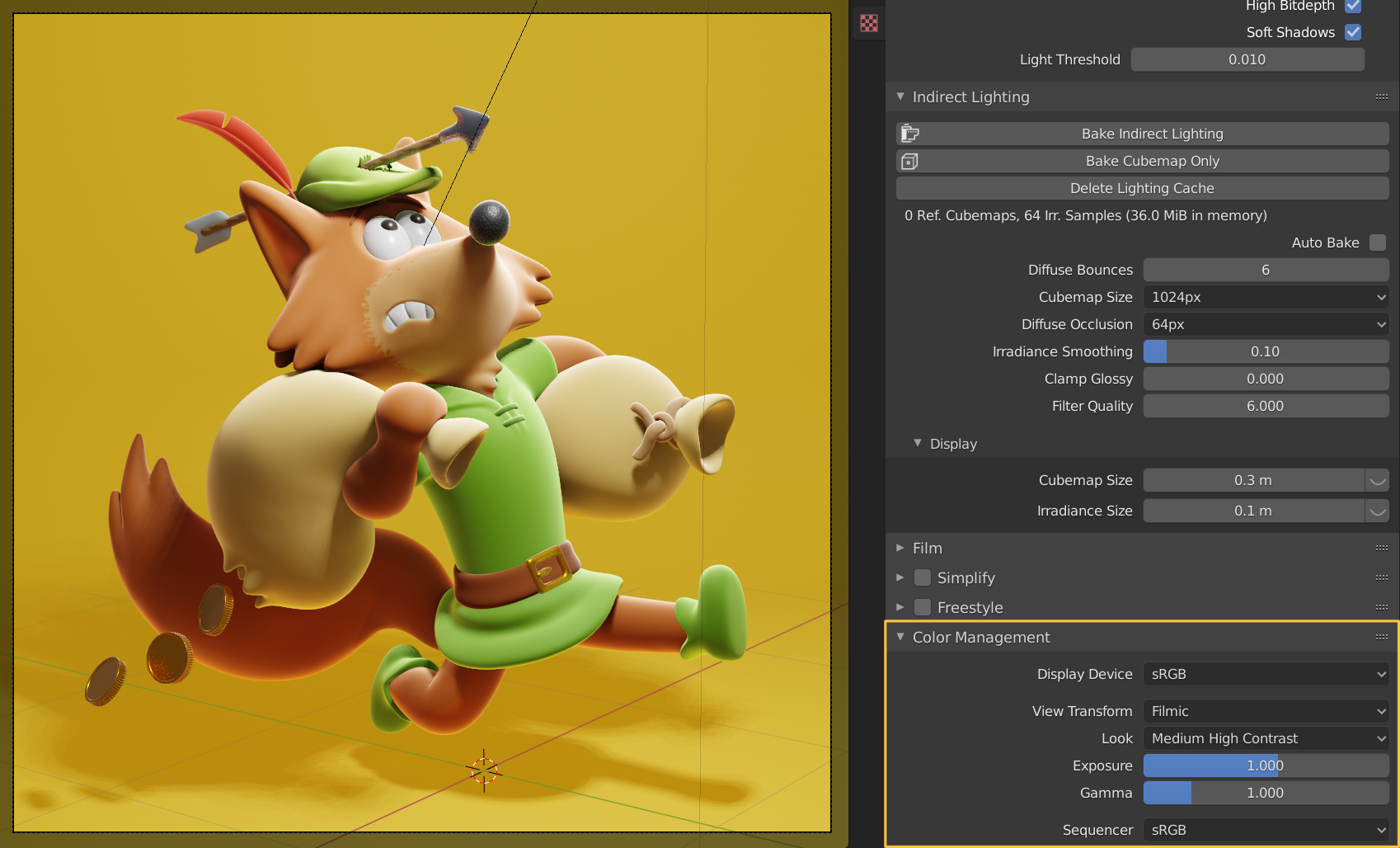The image size is (1400, 848).
Task: Open the View Transform Filmic dropdown
Action: point(1266,711)
